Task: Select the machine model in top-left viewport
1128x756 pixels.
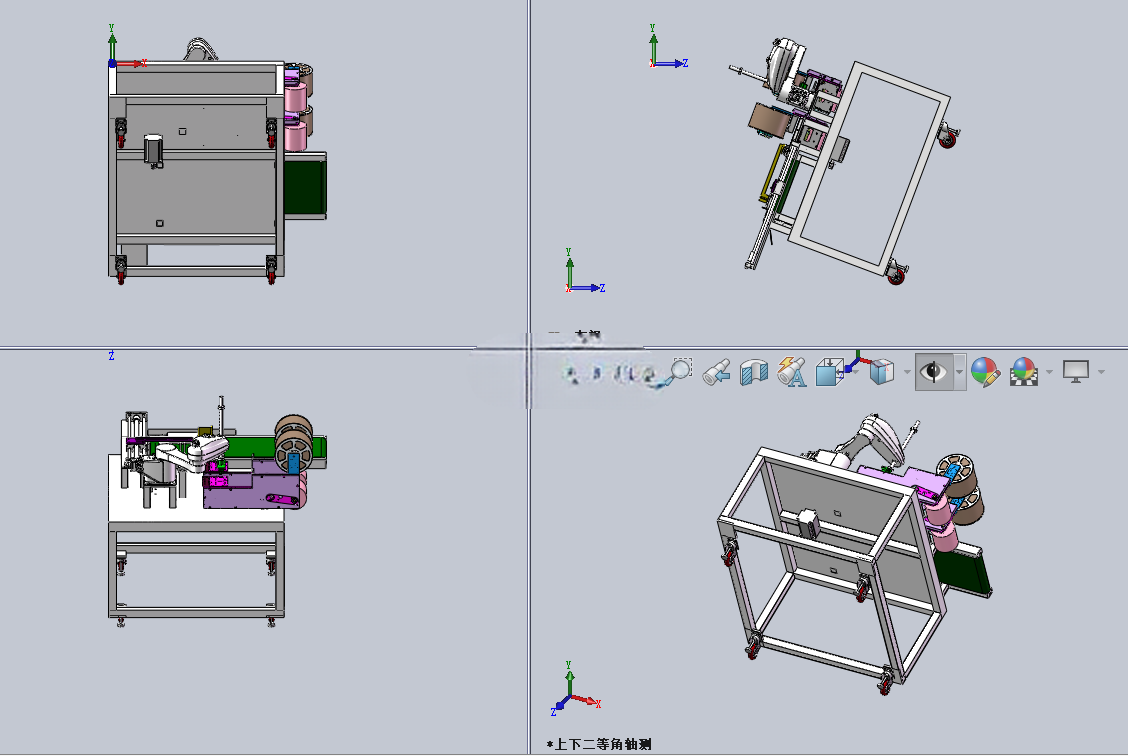Action: [217, 162]
